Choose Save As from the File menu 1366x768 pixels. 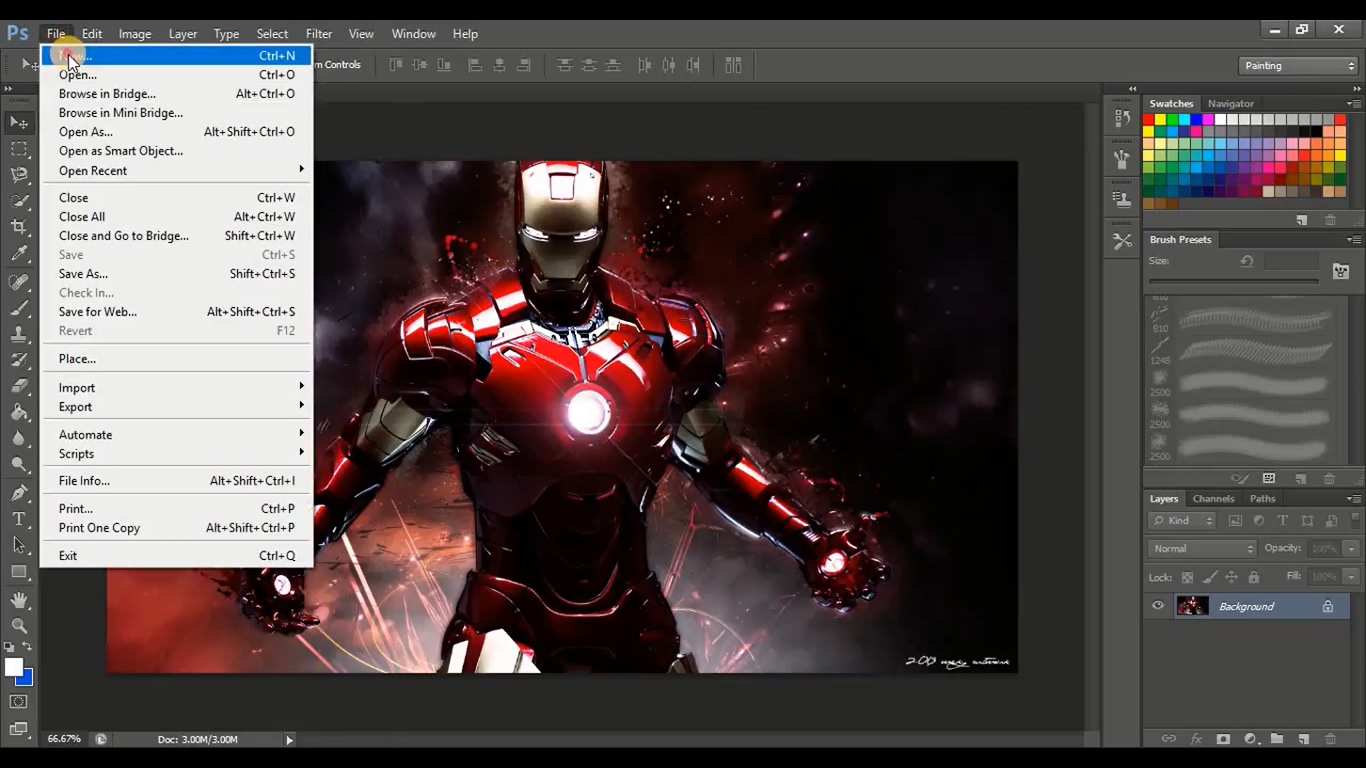(x=83, y=273)
